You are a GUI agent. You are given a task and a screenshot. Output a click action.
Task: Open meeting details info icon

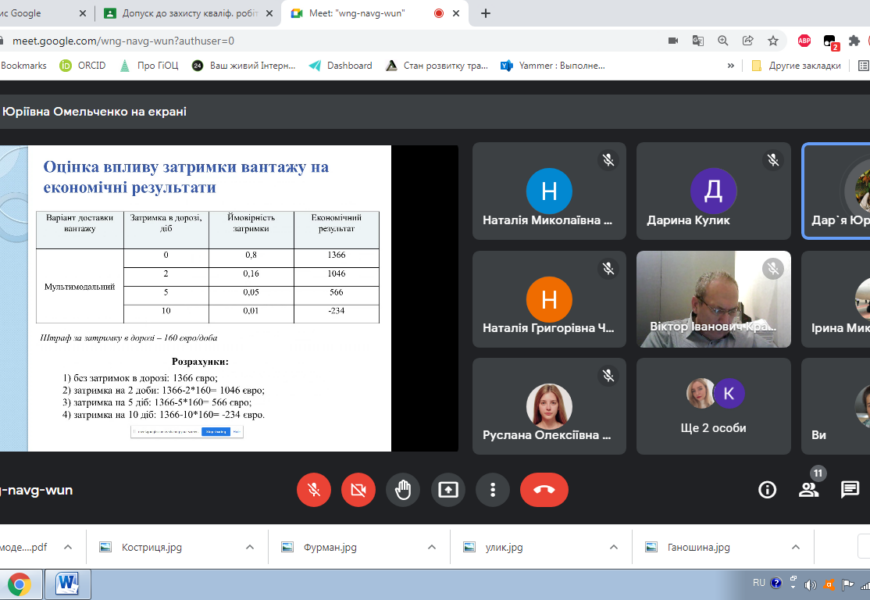767,489
